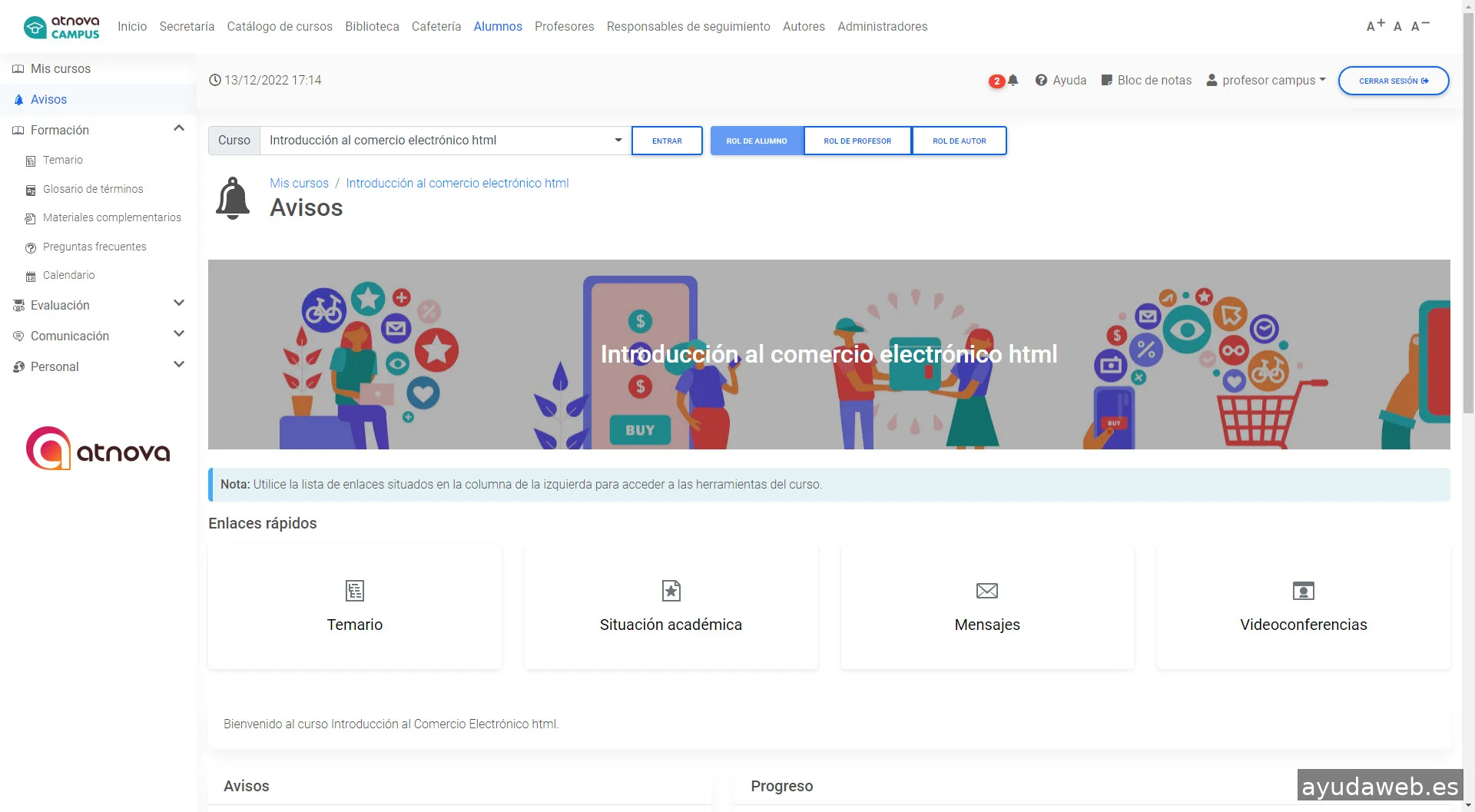The image size is (1475, 812).
Task: Switch to Rol de Alumno
Action: click(x=757, y=141)
